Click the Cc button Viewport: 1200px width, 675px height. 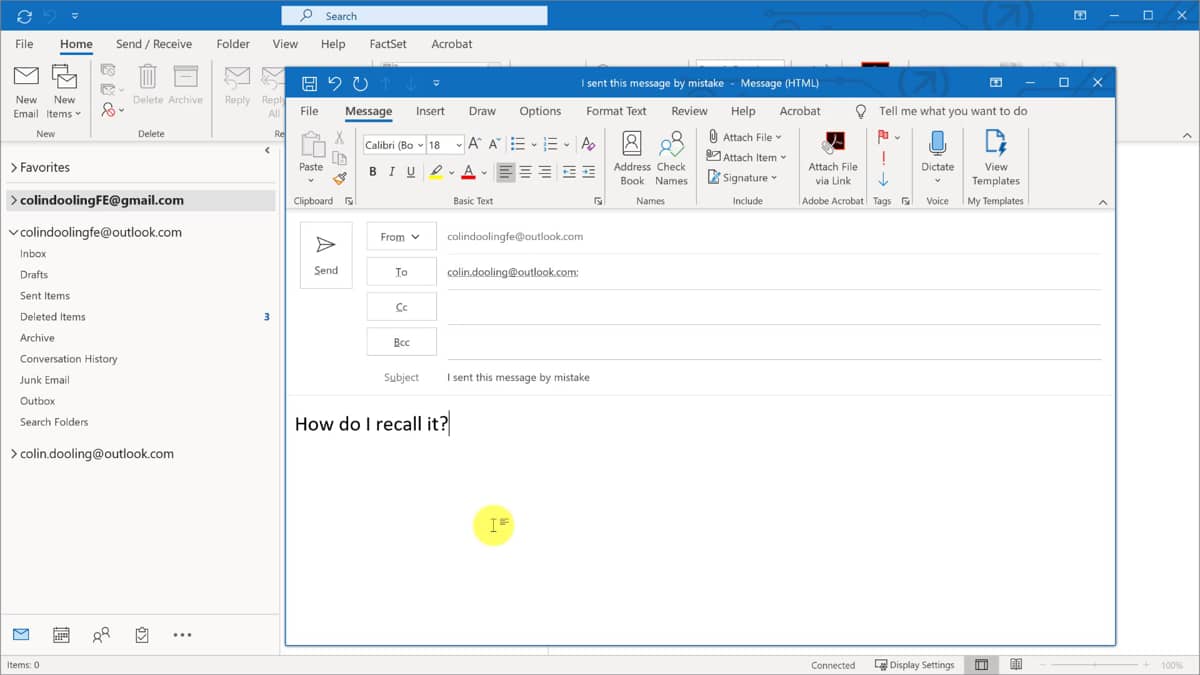401,307
